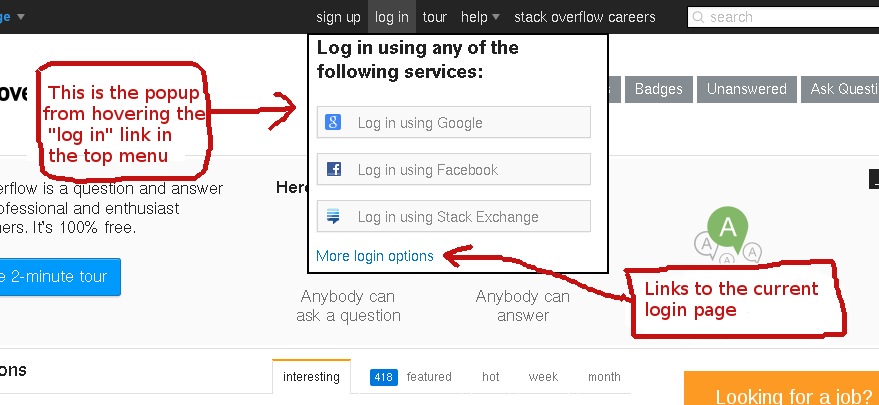Open the sign up link
Screen dimensions: 879x405
point(338,17)
